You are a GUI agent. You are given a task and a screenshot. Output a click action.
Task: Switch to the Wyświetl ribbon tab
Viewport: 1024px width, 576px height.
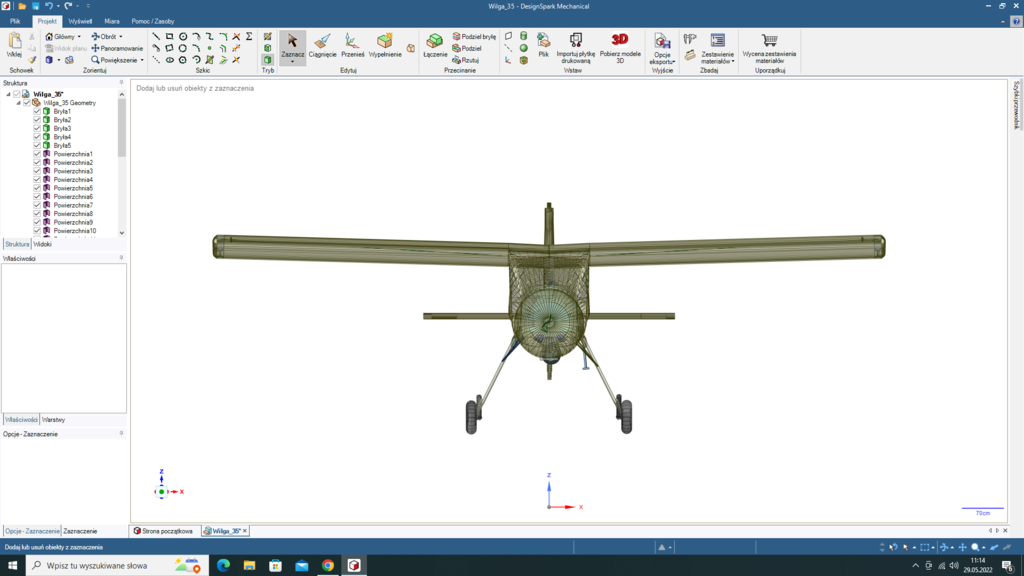point(80,21)
